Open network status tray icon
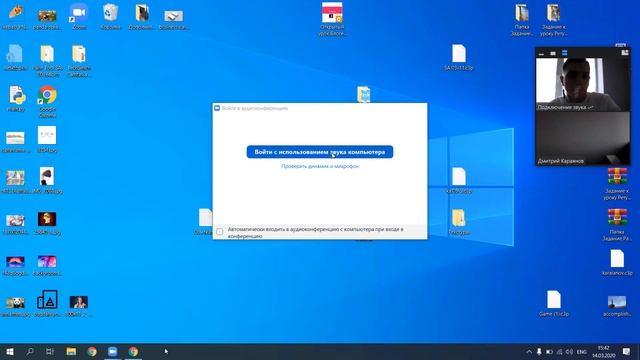640x360 pixels. coord(559,351)
